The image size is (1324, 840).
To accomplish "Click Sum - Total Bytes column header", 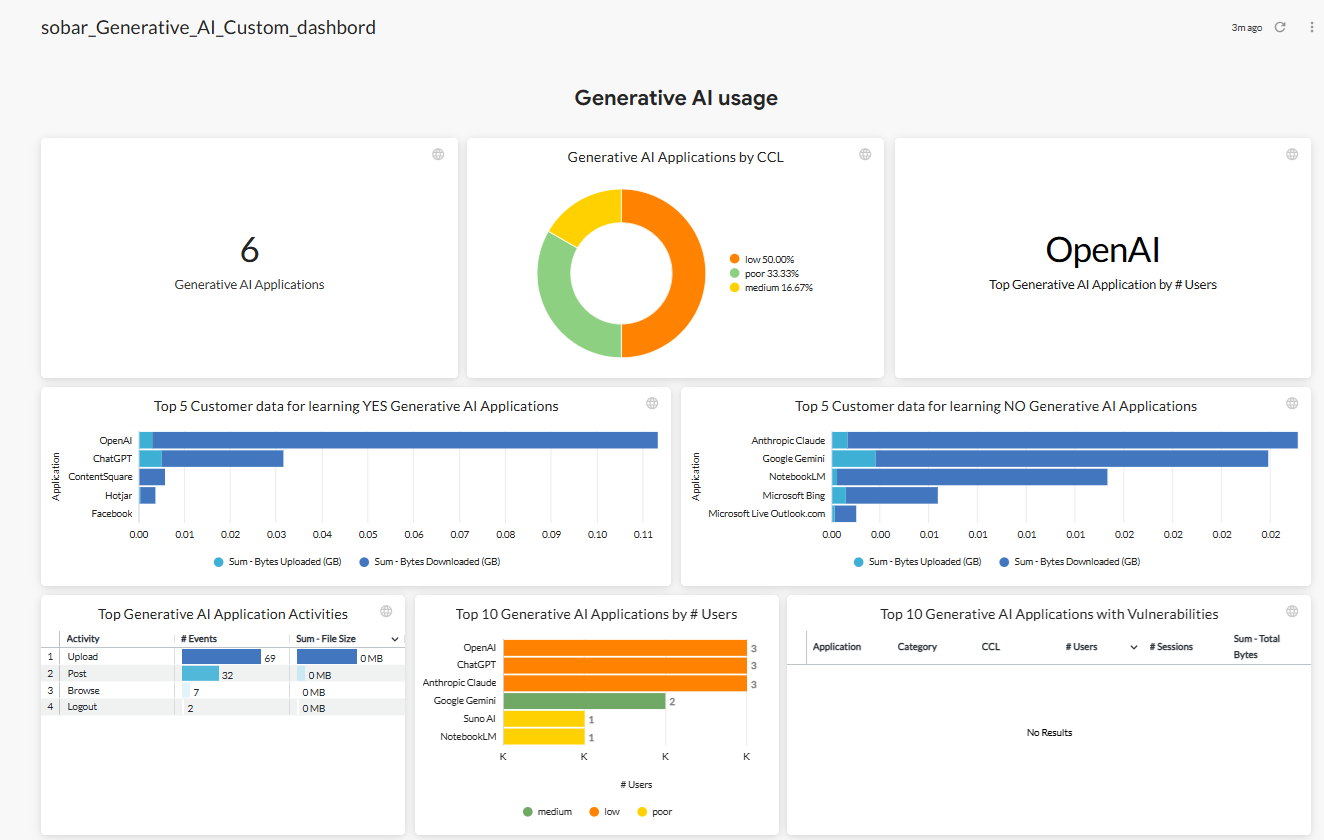I will (1256, 647).
